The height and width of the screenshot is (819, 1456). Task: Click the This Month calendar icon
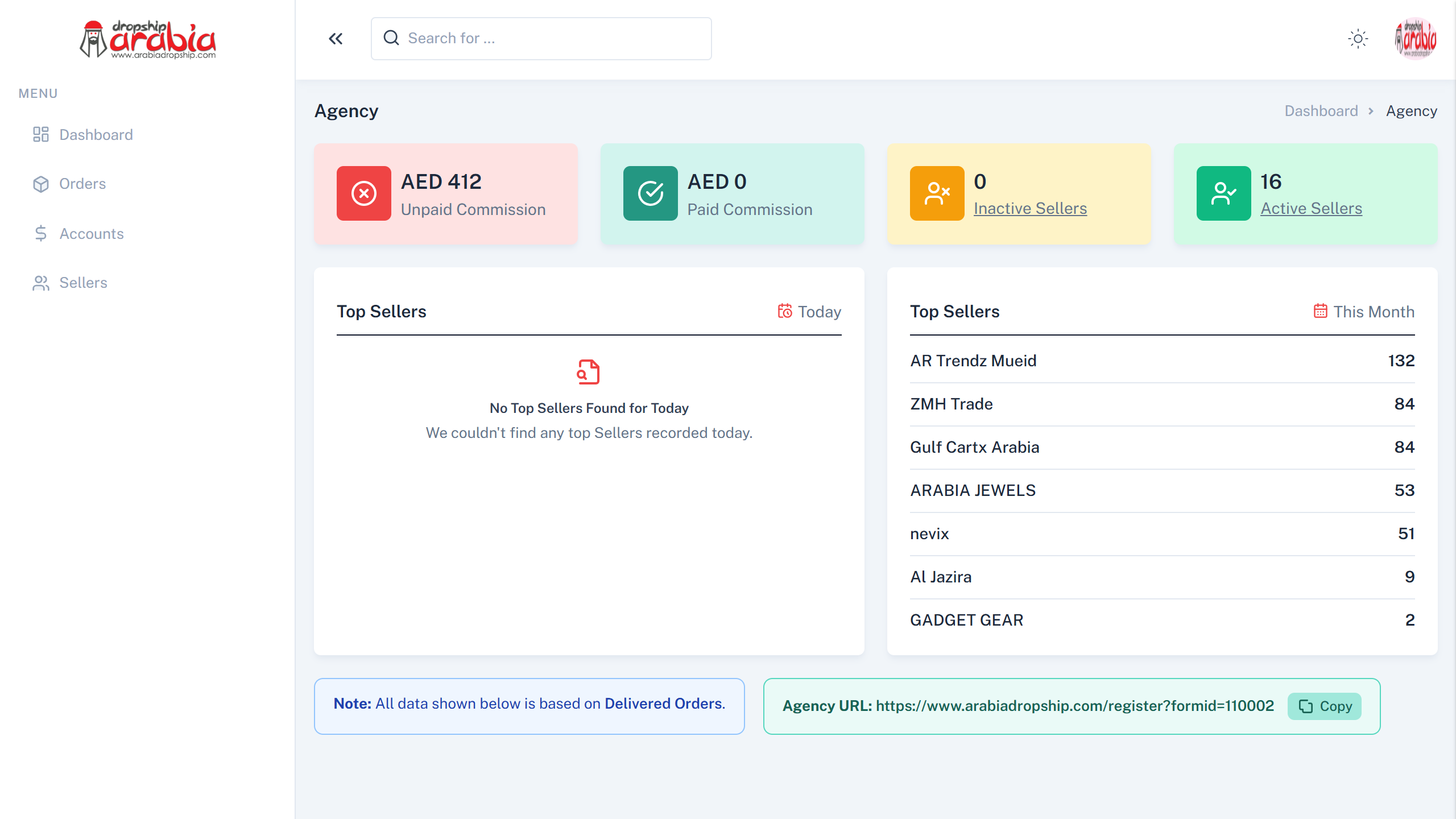(x=1320, y=311)
